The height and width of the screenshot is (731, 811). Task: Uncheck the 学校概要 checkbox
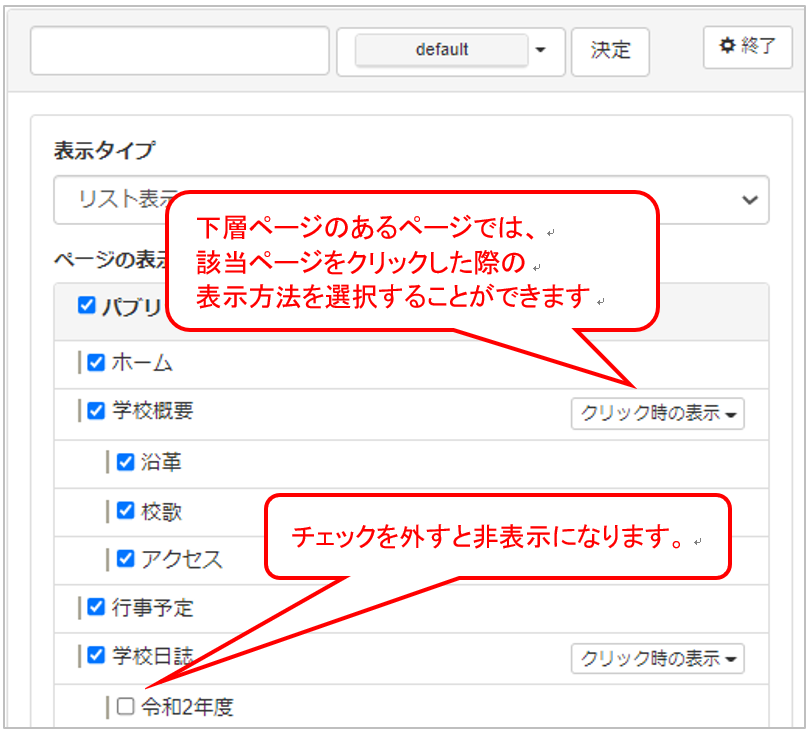pos(96,411)
